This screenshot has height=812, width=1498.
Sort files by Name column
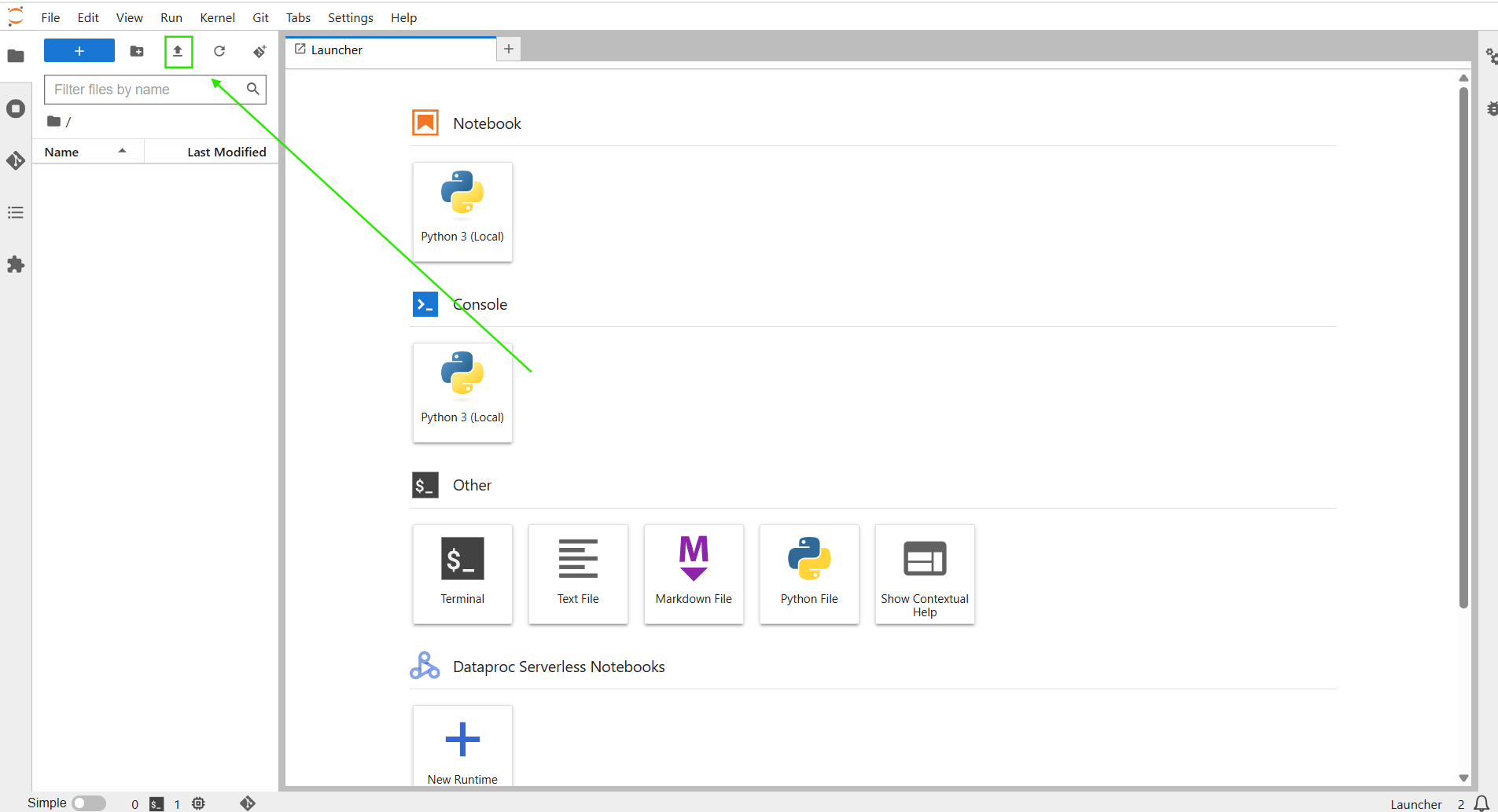click(62, 152)
